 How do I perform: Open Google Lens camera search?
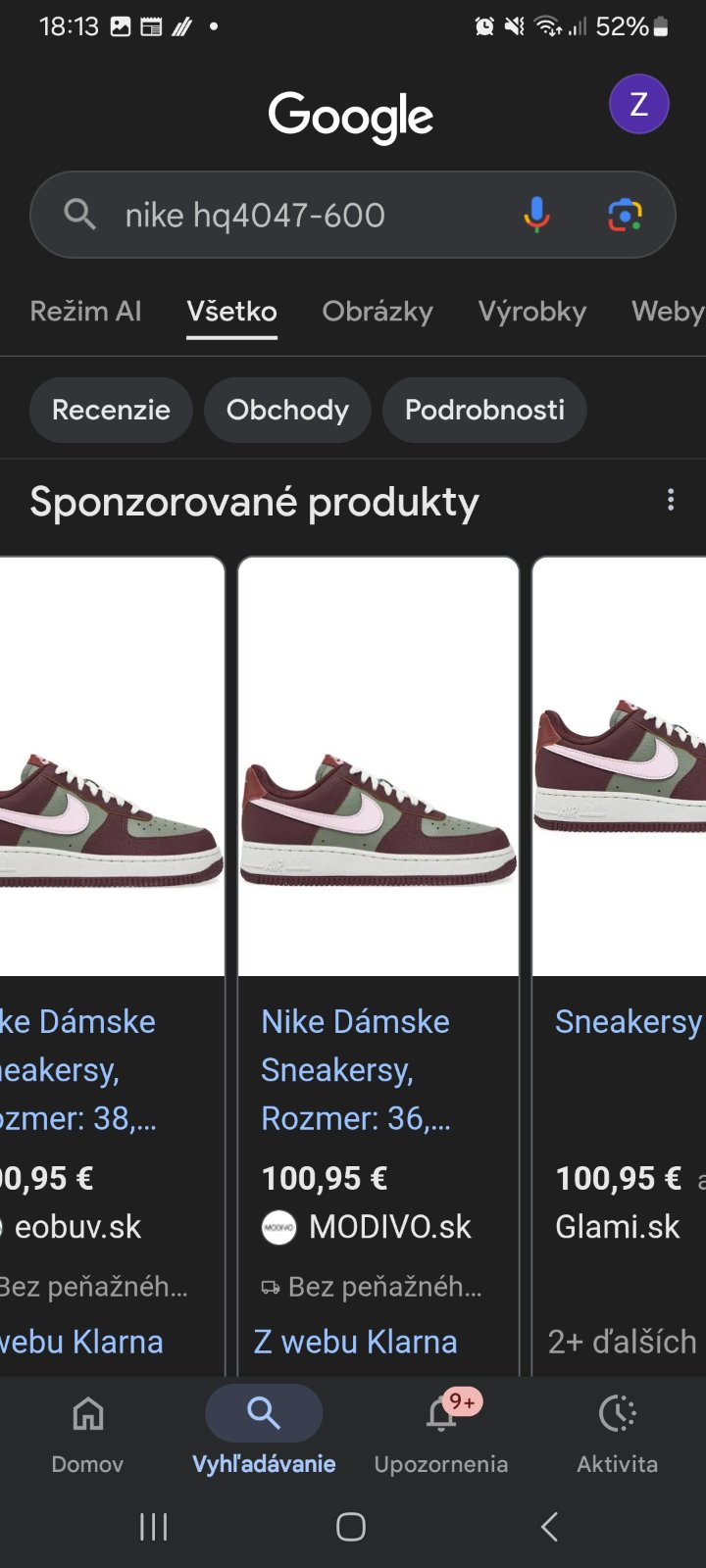pos(625,214)
